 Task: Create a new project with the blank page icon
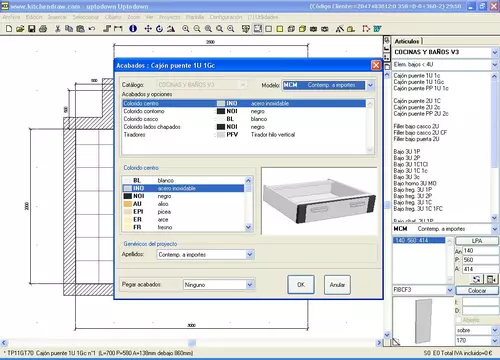9,29
